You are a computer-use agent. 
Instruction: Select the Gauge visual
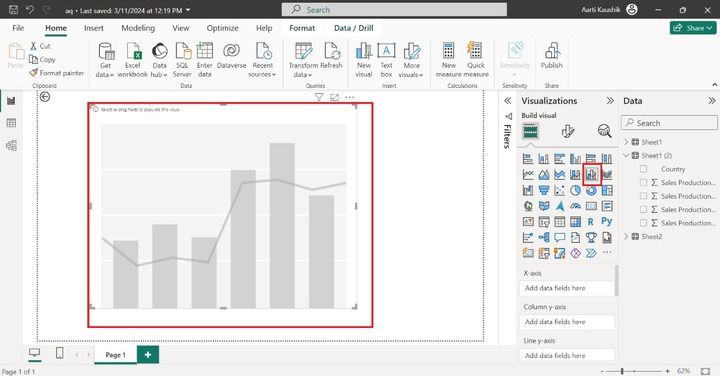click(575, 206)
